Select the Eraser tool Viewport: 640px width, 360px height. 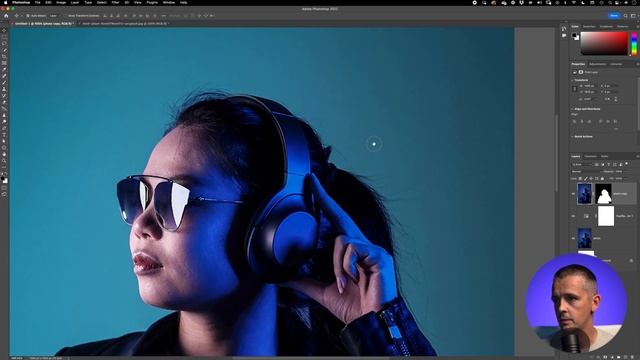4,102
